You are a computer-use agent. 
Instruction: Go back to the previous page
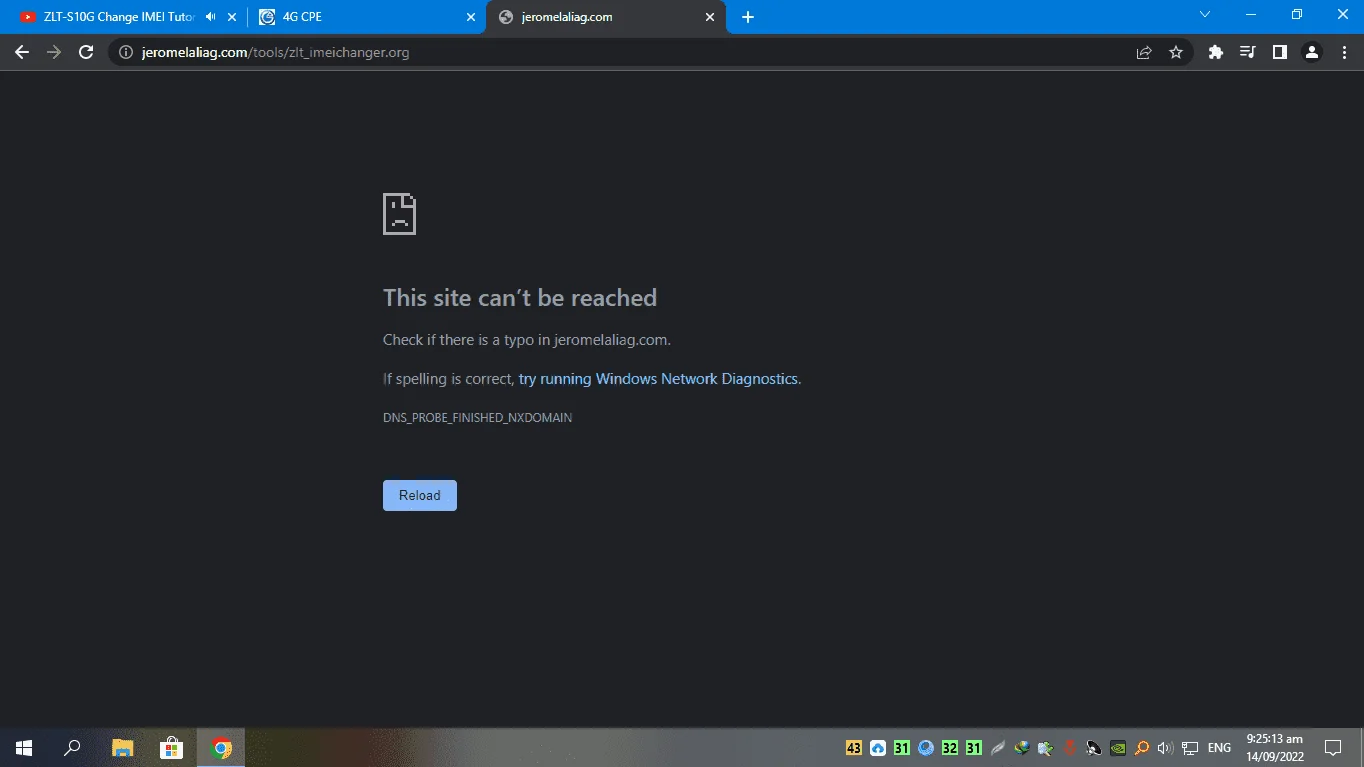pyautogui.click(x=22, y=52)
